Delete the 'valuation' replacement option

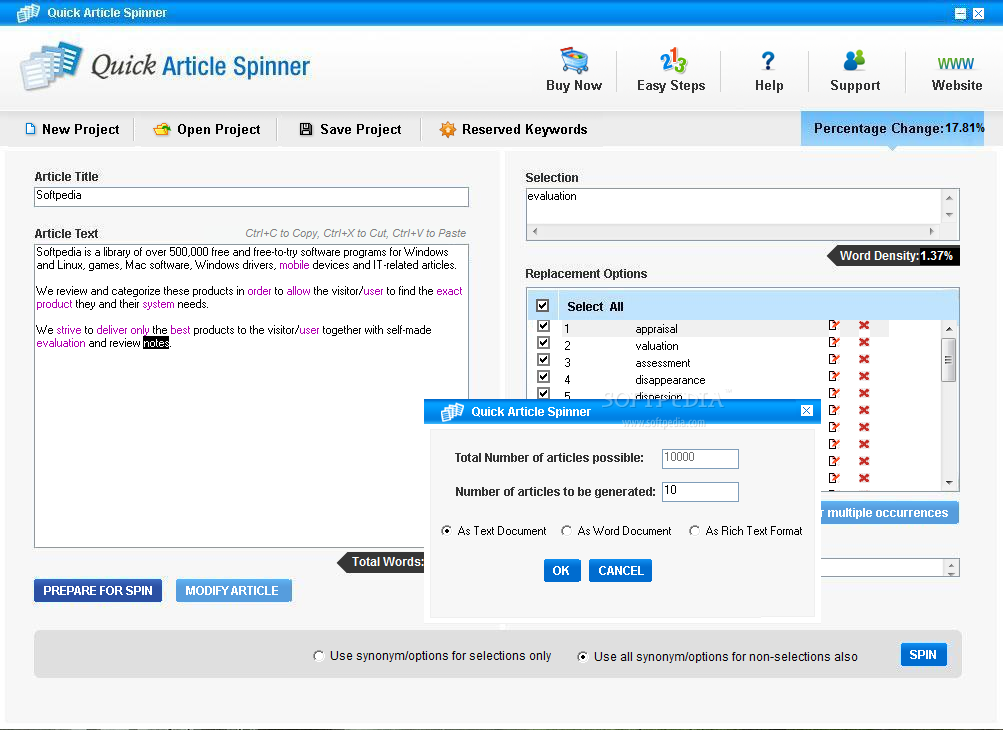[x=864, y=342]
